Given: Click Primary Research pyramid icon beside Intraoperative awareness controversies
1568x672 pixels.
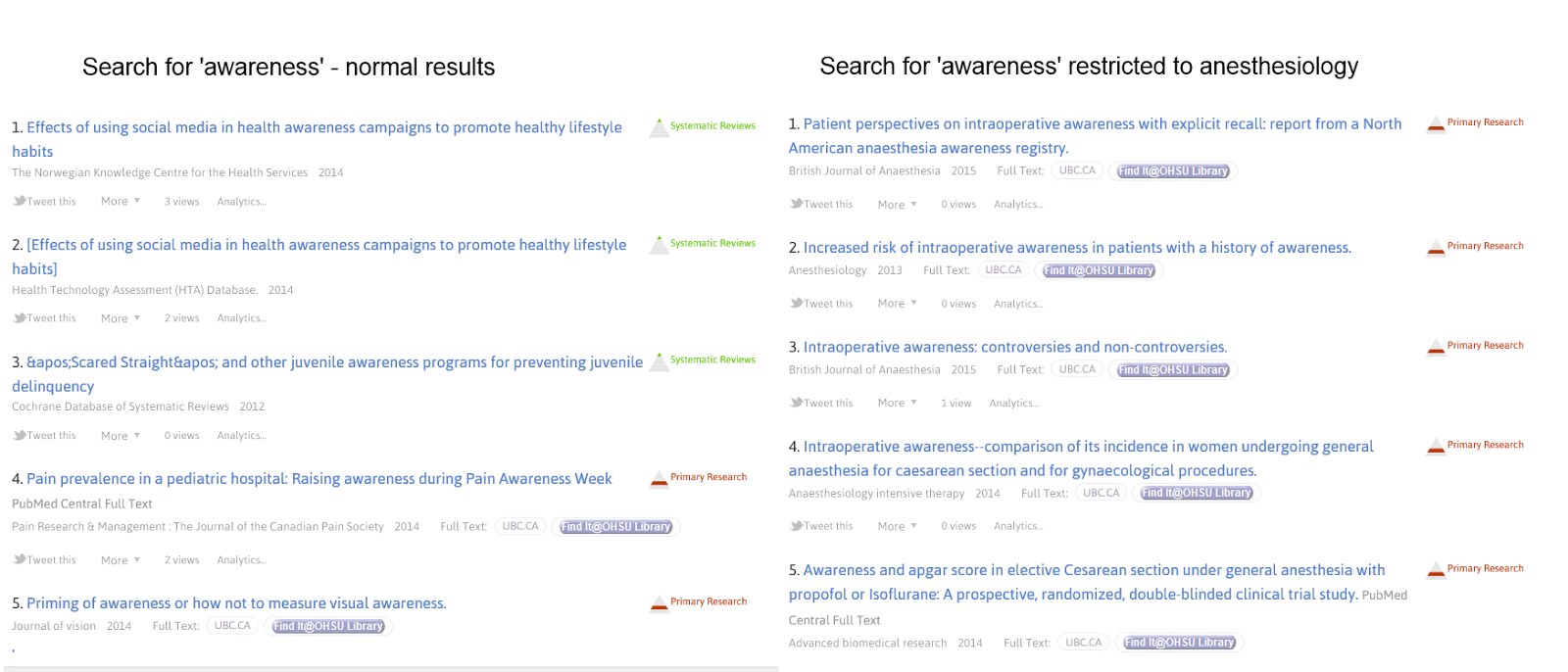Looking at the screenshot, I should 1436,346.
